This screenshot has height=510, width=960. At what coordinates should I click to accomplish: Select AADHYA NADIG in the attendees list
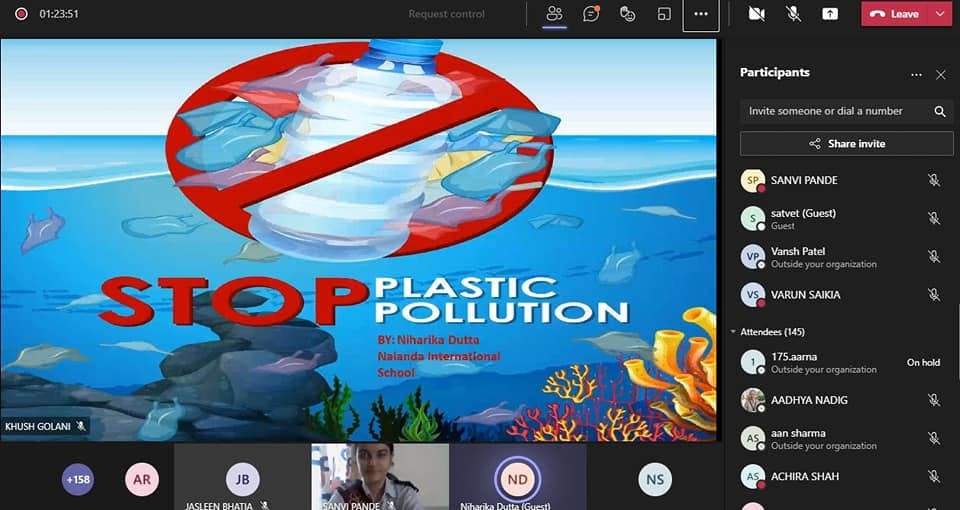[x=846, y=400]
